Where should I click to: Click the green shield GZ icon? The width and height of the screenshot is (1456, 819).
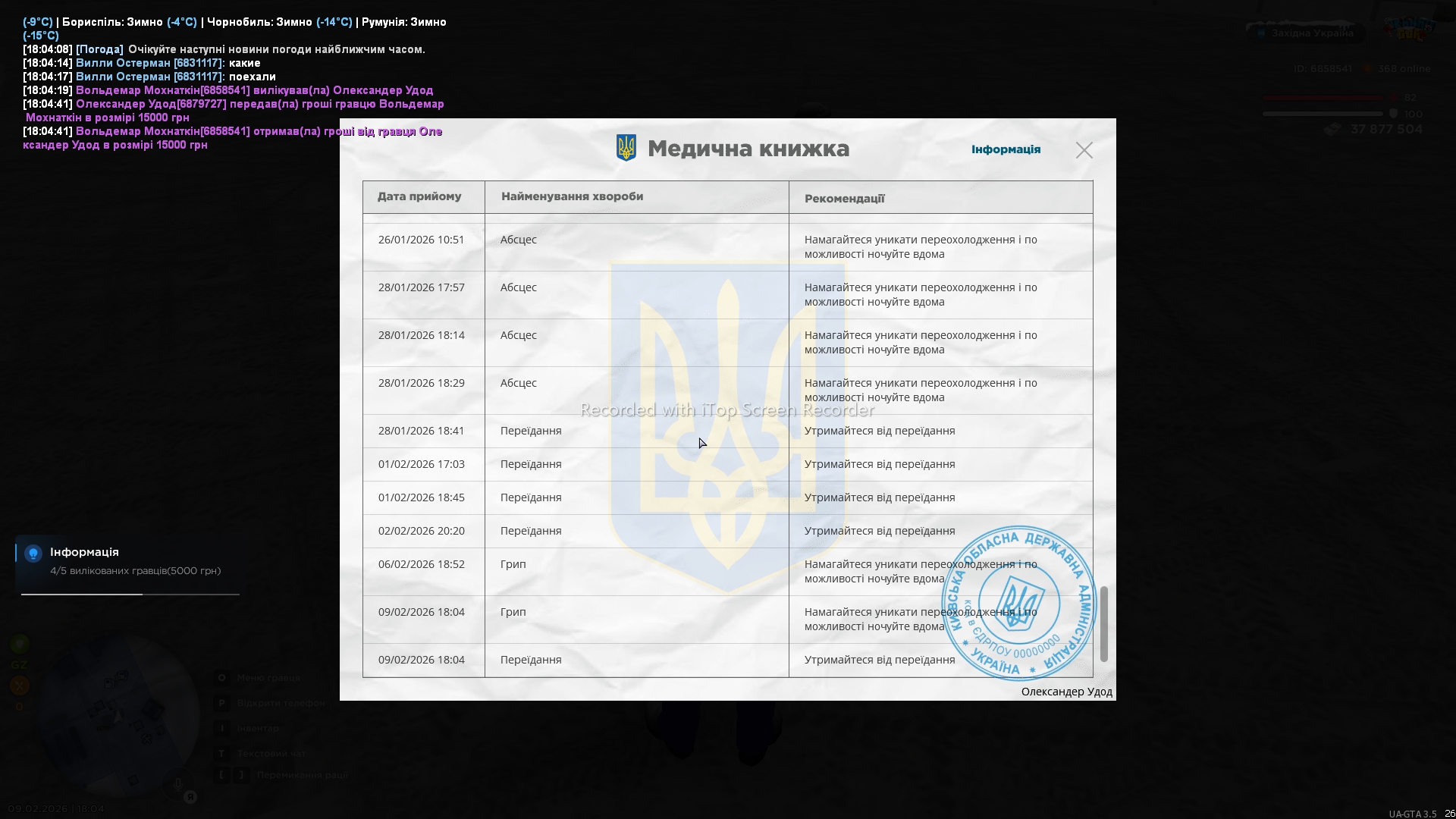pyautogui.click(x=20, y=645)
